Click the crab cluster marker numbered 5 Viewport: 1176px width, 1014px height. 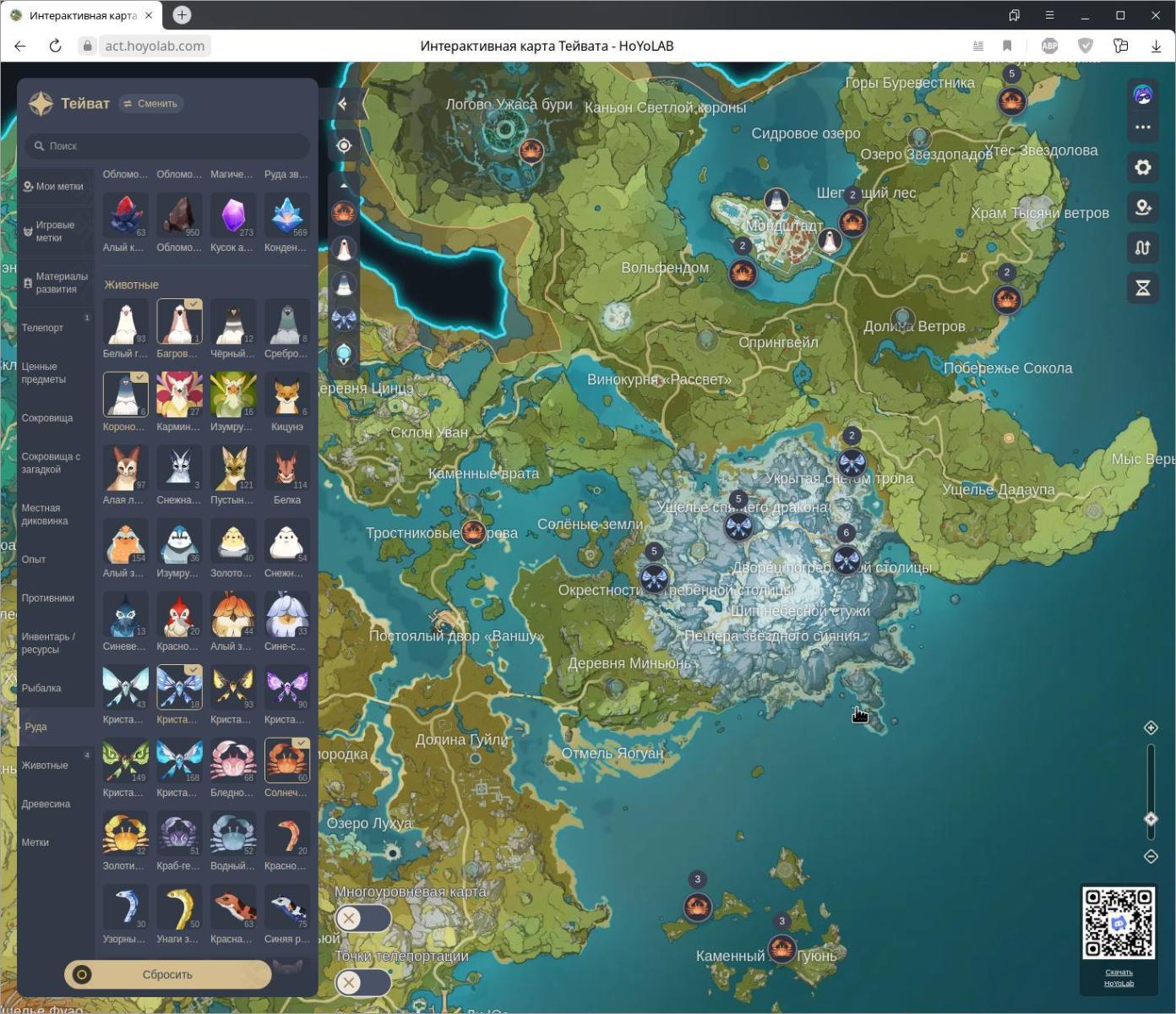(x=1011, y=101)
